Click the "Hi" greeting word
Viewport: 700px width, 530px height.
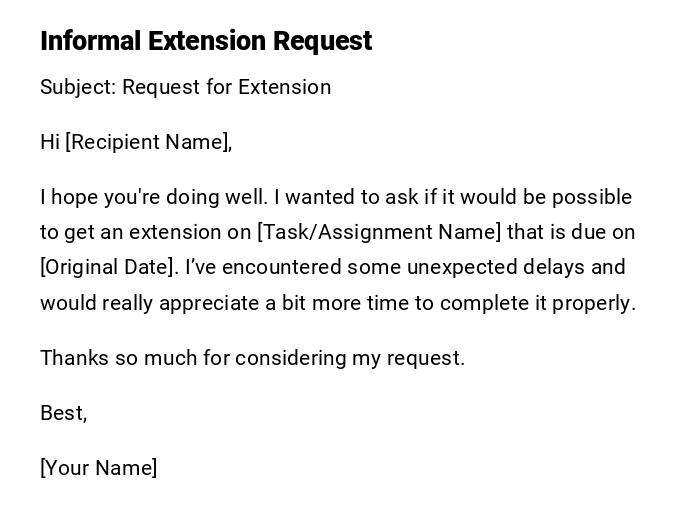click(x=50, y=142)
